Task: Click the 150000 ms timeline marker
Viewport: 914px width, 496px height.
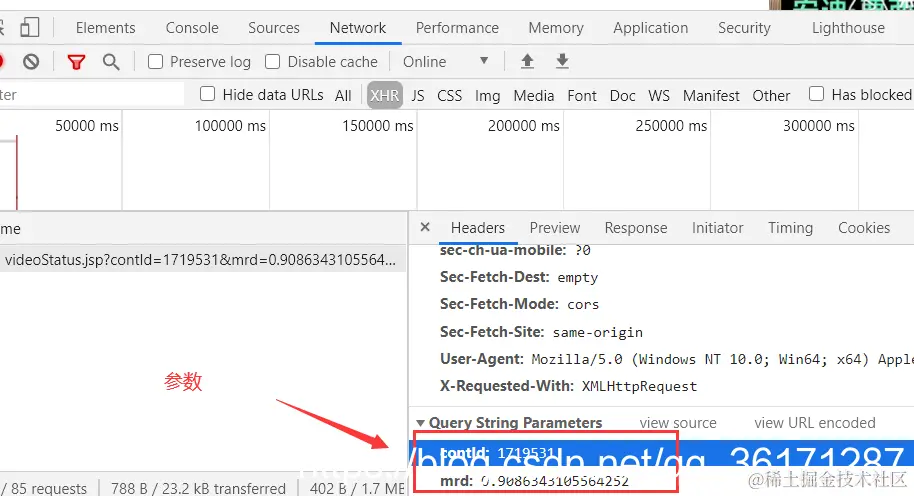Action: pyautogui.click(x=378, y=126)
